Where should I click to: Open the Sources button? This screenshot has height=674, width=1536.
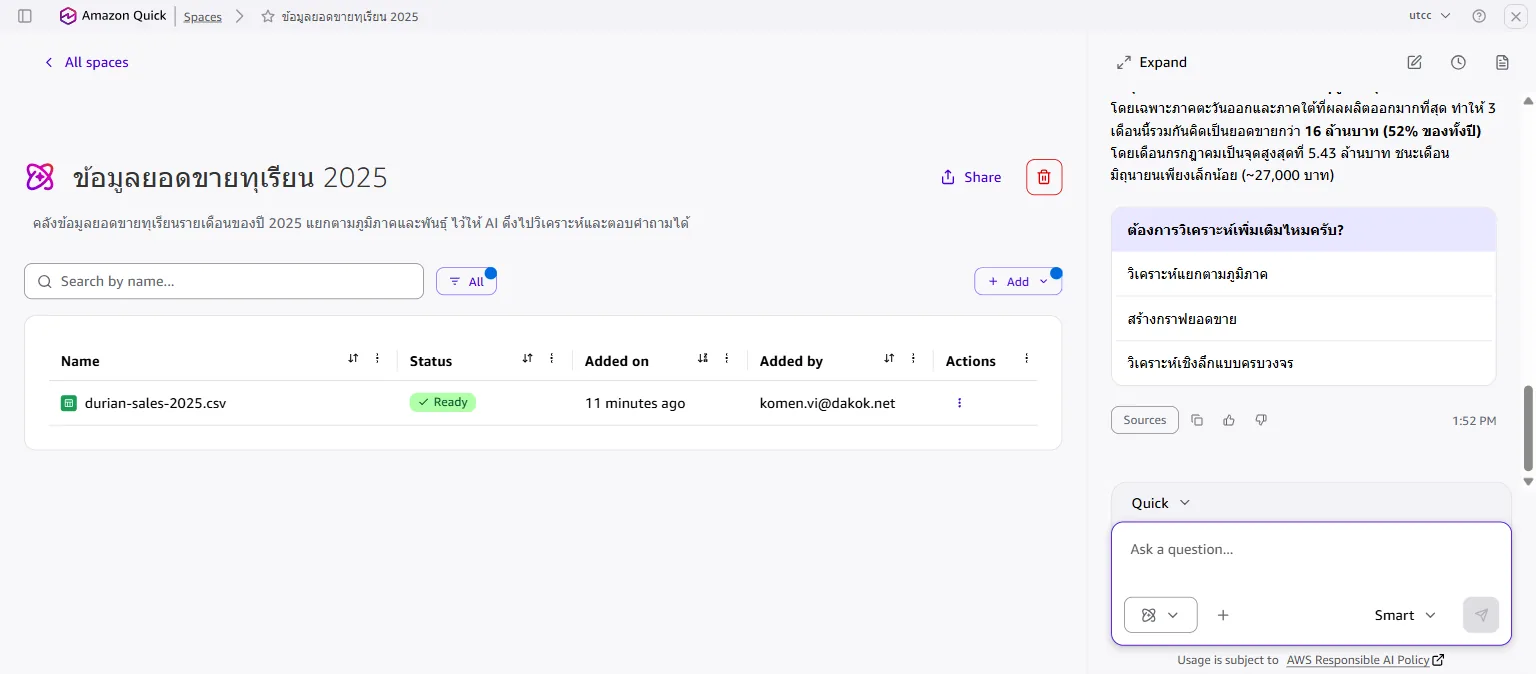tap(1145, 420)
